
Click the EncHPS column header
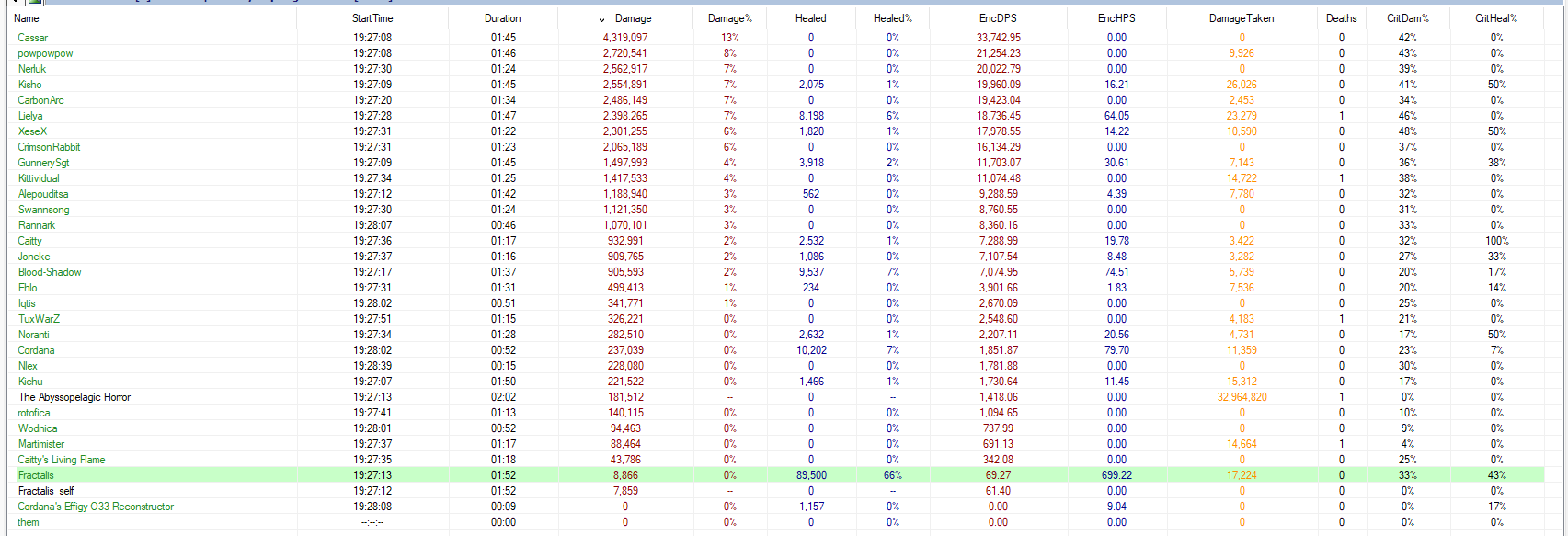pos(1116,18)
